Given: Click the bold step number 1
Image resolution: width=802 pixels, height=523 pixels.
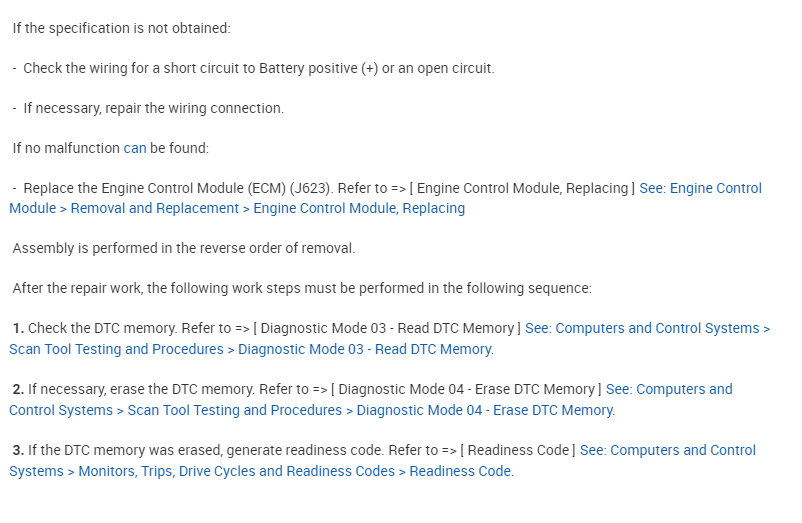Looking at the screenshot, I should (18, 328).
